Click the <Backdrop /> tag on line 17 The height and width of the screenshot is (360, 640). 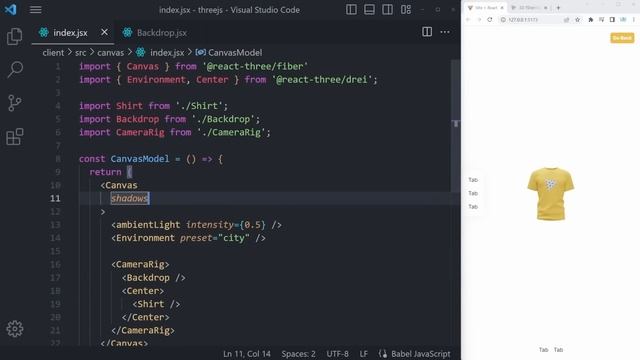(153, 278)
